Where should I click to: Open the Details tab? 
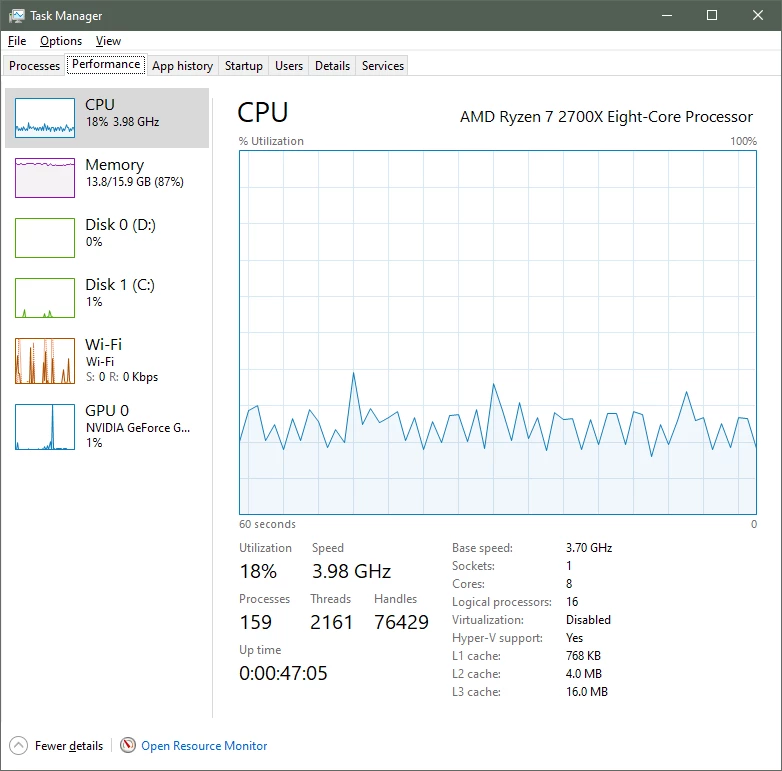coord(332,66)
